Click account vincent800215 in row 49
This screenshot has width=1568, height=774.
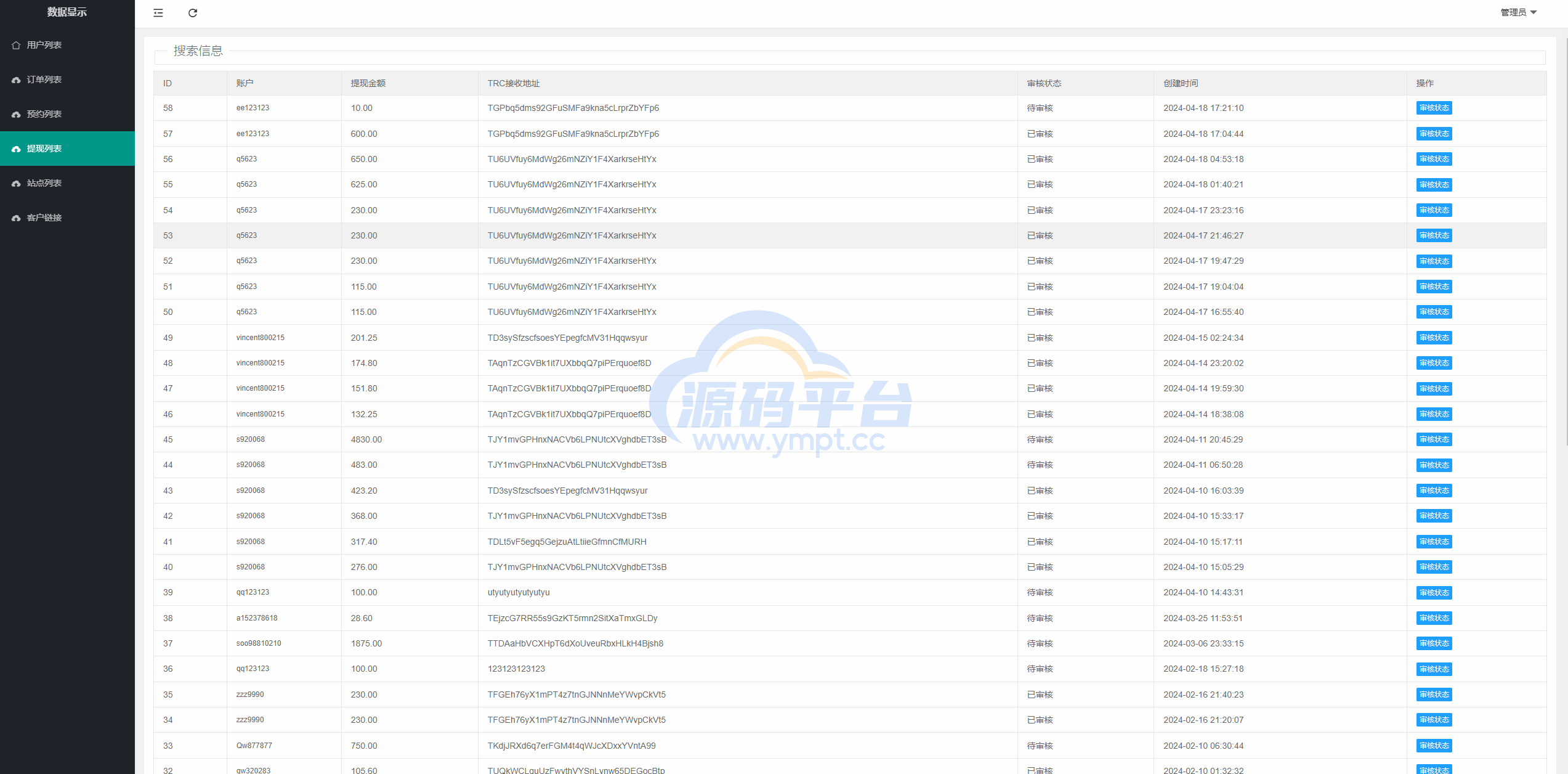click(x=261, y=338)
